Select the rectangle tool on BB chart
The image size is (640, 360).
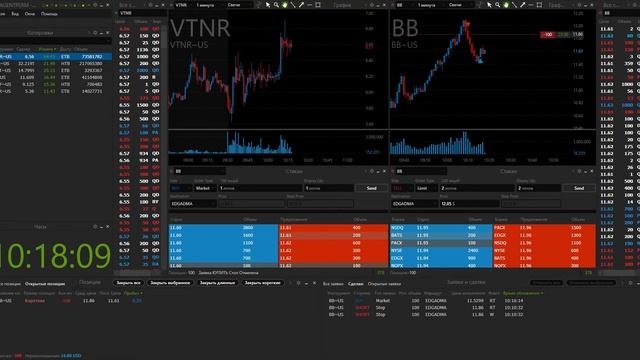click(x=539, y=5)
